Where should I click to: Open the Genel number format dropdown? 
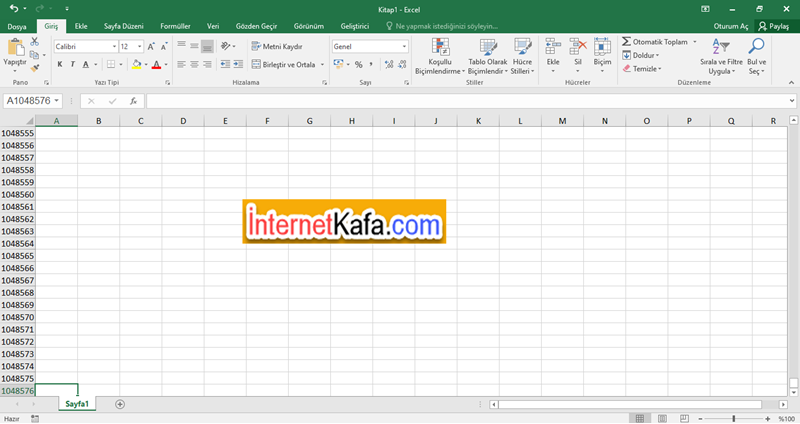[x=404, y=46]
